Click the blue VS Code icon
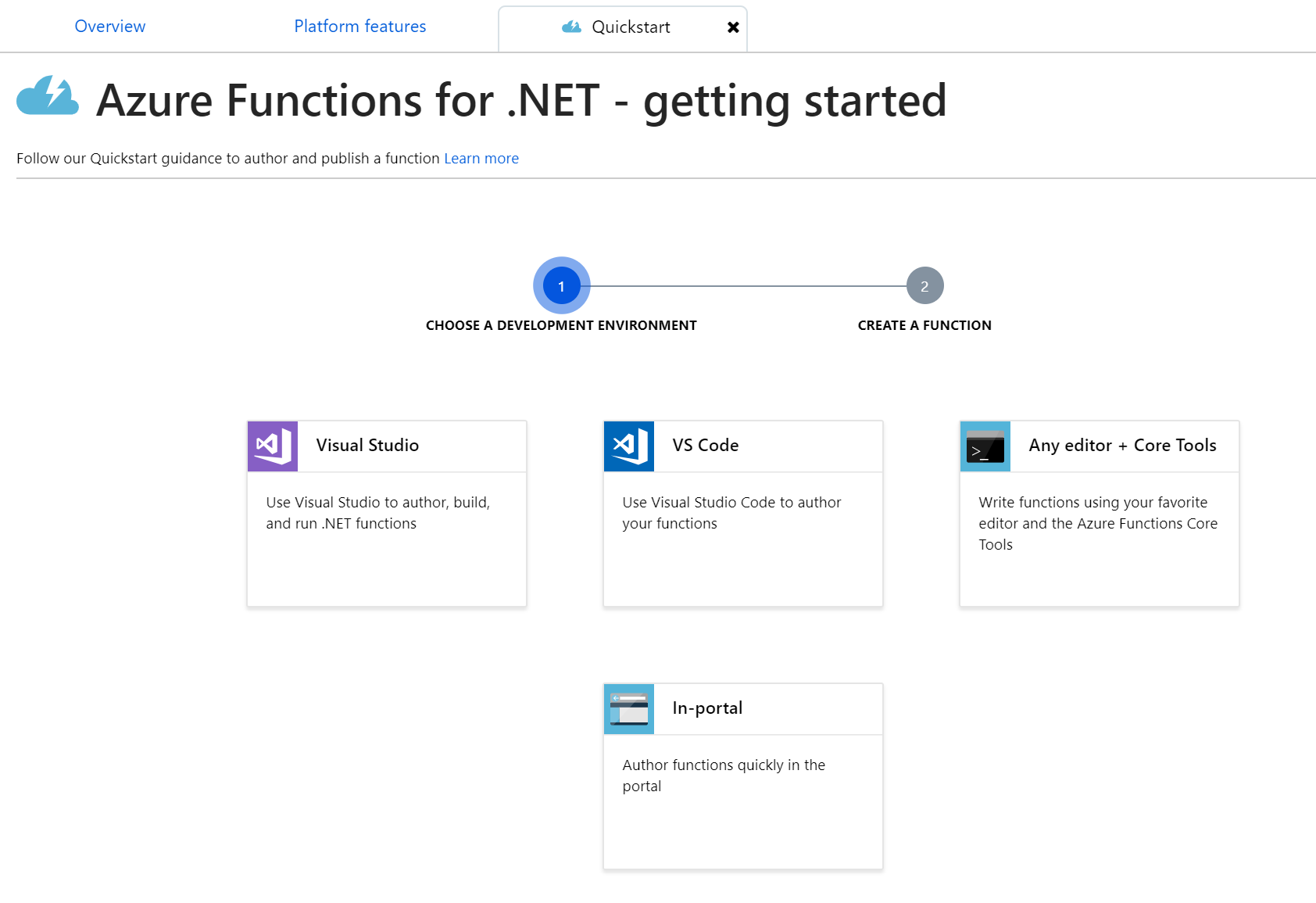The height and width of the screenshot is (903, 1316). pyautogui.click(x=629, y=446)
